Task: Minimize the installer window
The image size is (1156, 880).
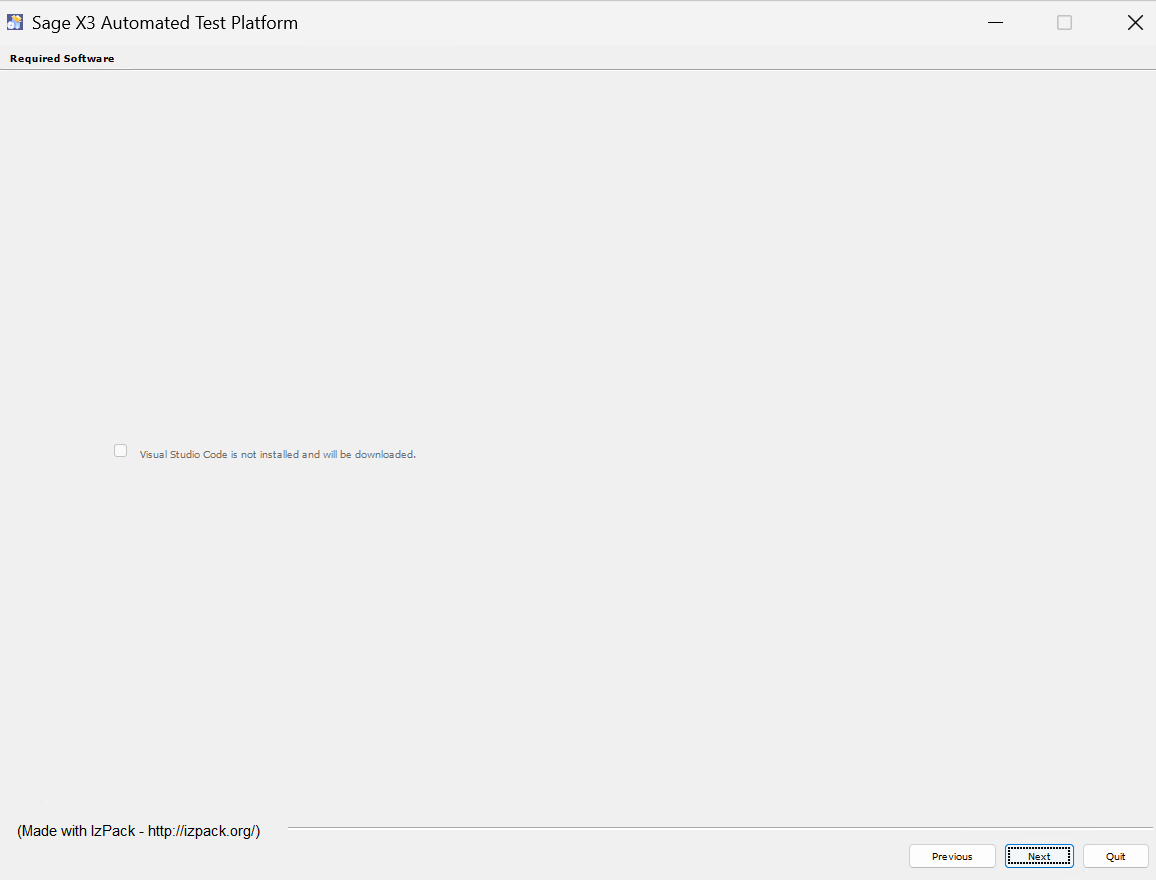Action: [995, 23]
